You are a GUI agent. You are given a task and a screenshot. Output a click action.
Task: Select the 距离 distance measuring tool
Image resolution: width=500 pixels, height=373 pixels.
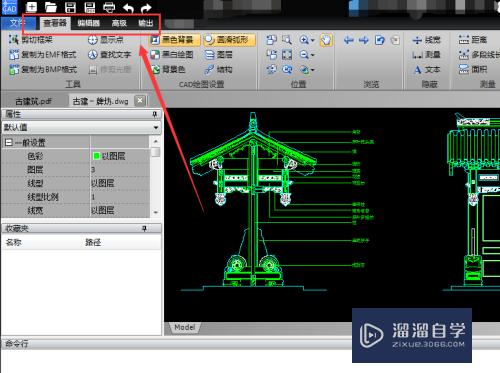(473, 40)
